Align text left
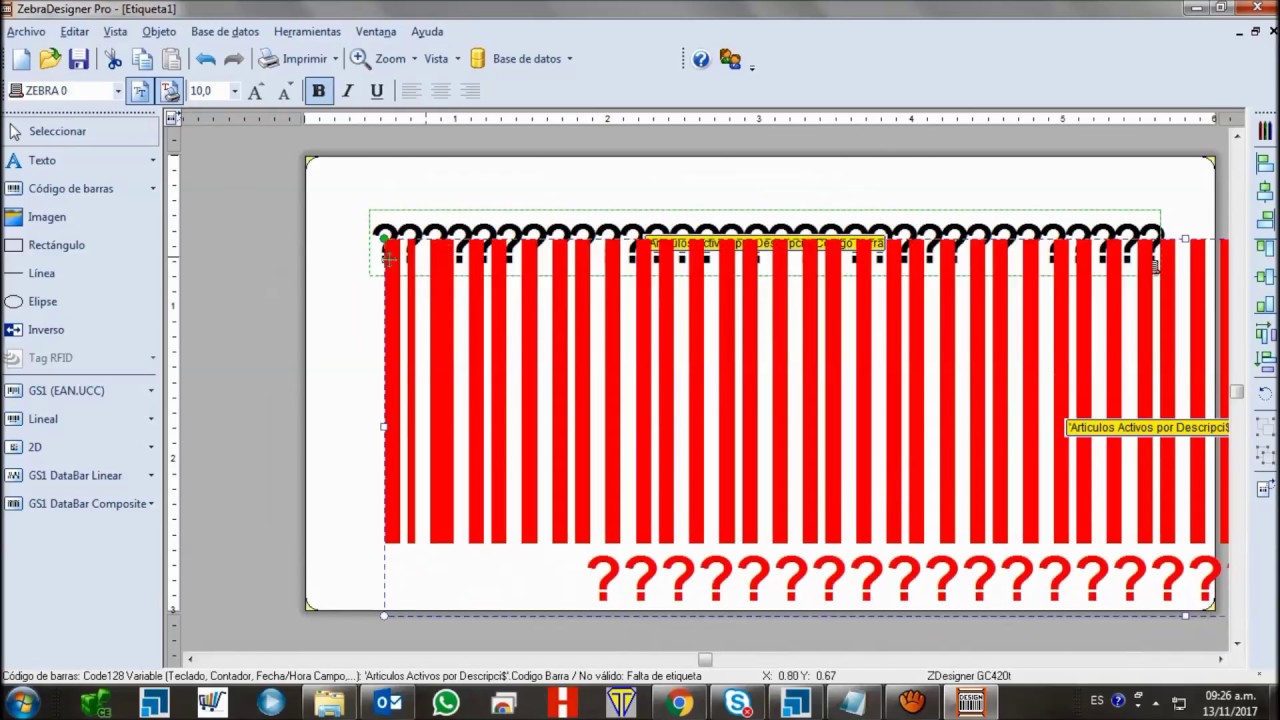The width and height of the screenshot is (1280, 720). [x=410, y=91]
